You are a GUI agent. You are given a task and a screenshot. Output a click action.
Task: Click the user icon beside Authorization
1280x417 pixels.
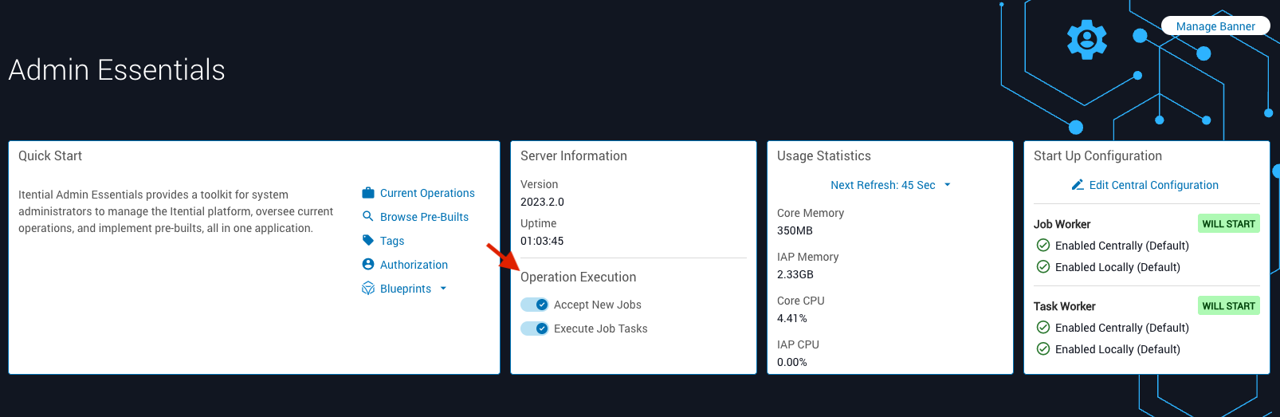coord(368,265)
